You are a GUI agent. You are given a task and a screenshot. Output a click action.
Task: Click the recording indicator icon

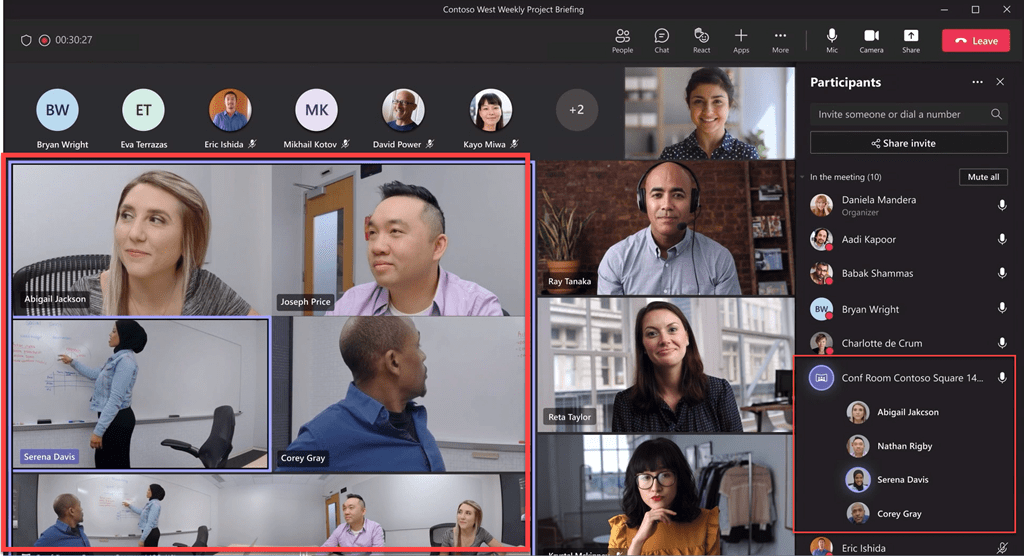(x=44, y=40)
